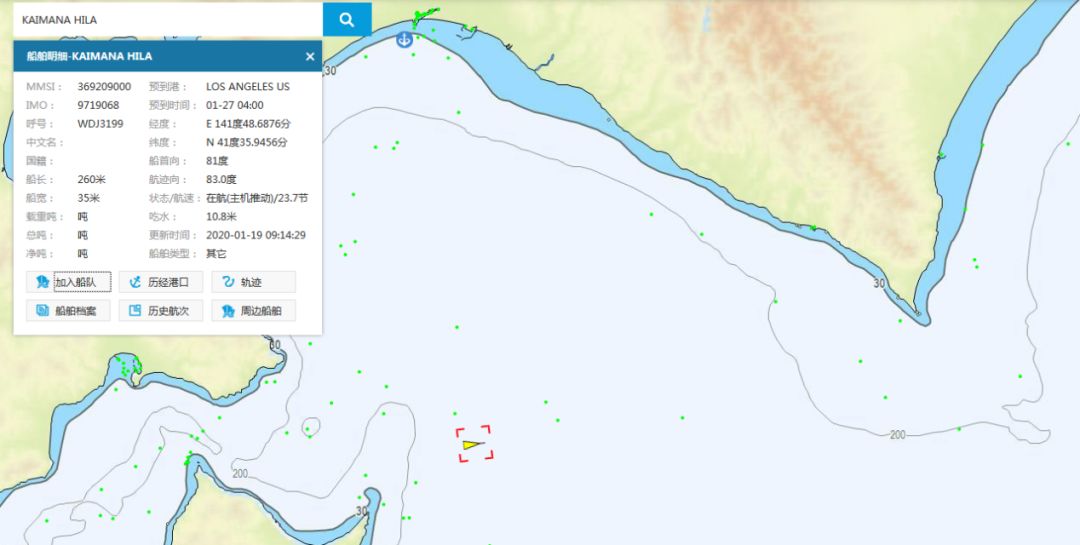The width and height of the screenshot is (1080, 545).
Task: Click the update time 2020-01-19 09:14:29
Action: (256, 235)
